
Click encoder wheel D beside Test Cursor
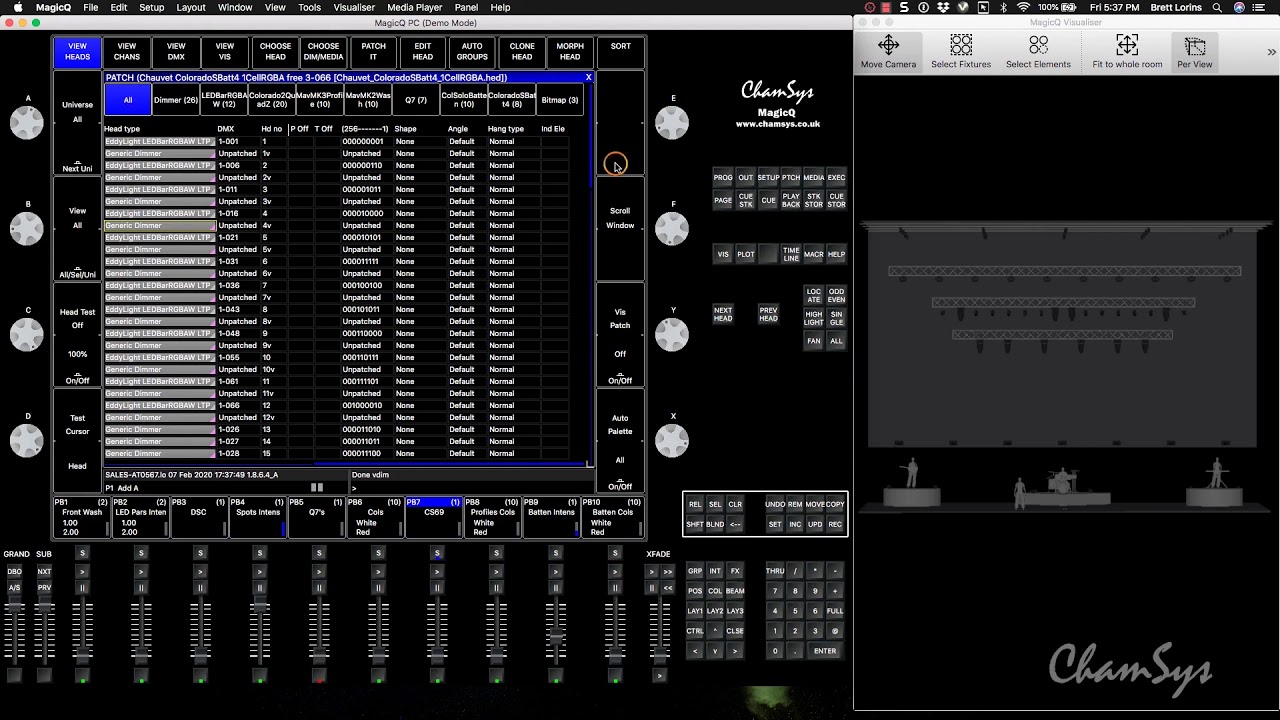coord(27,440)
